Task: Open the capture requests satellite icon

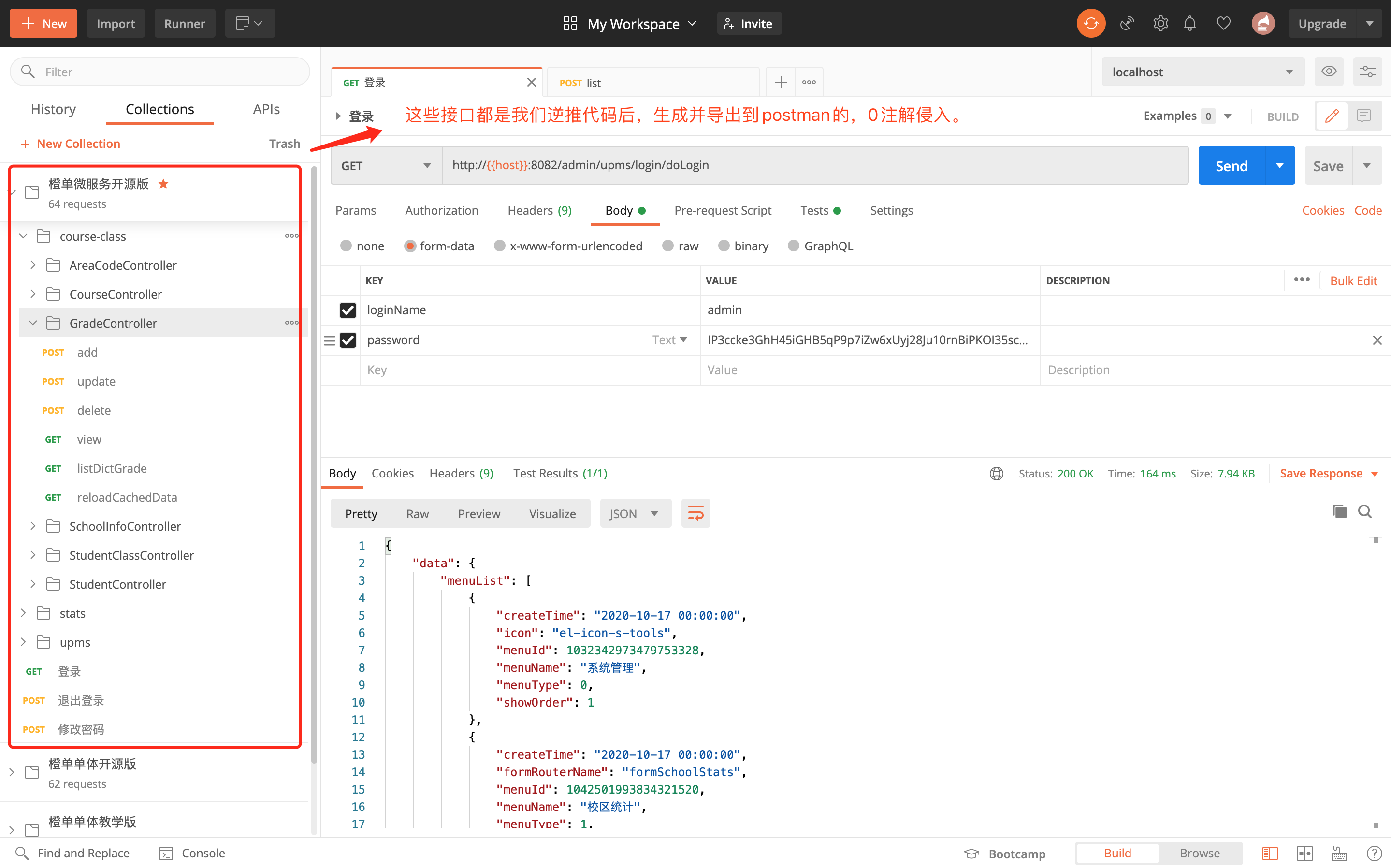Action: [x=1127, y=24]
